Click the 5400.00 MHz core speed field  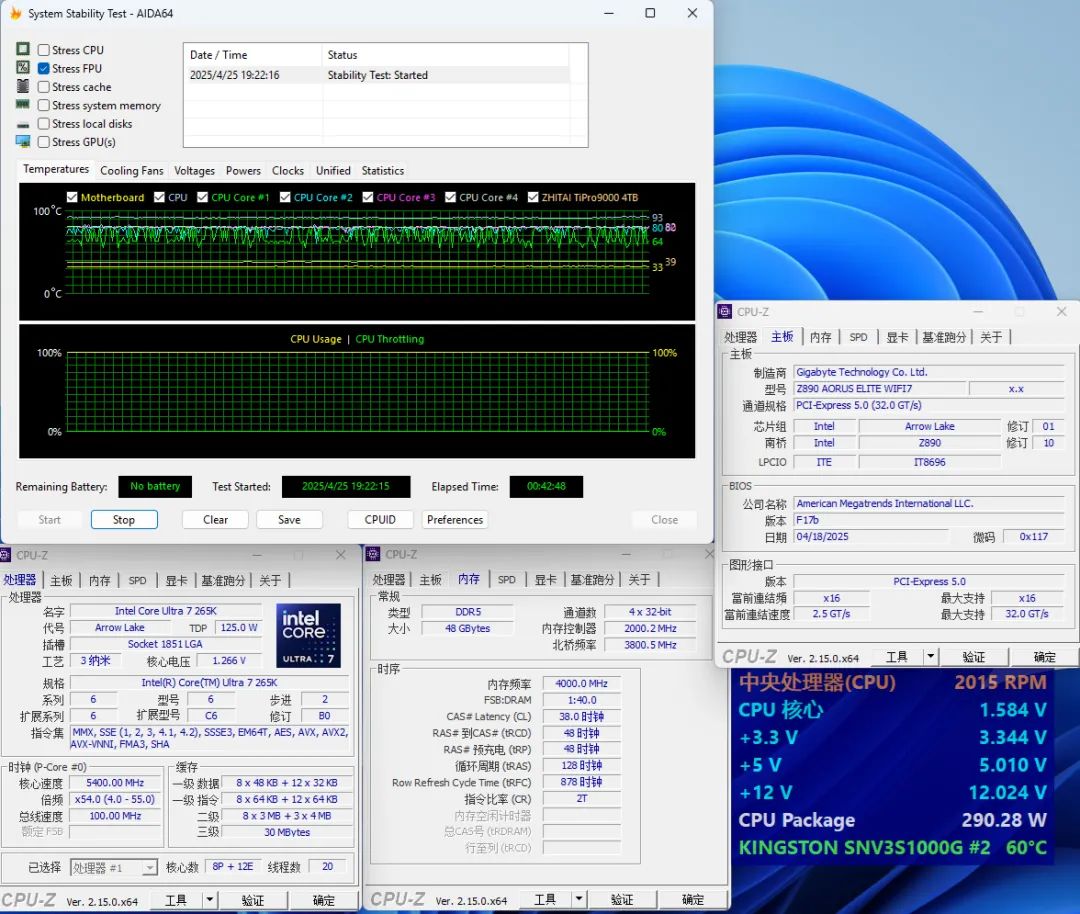[115, 783]
